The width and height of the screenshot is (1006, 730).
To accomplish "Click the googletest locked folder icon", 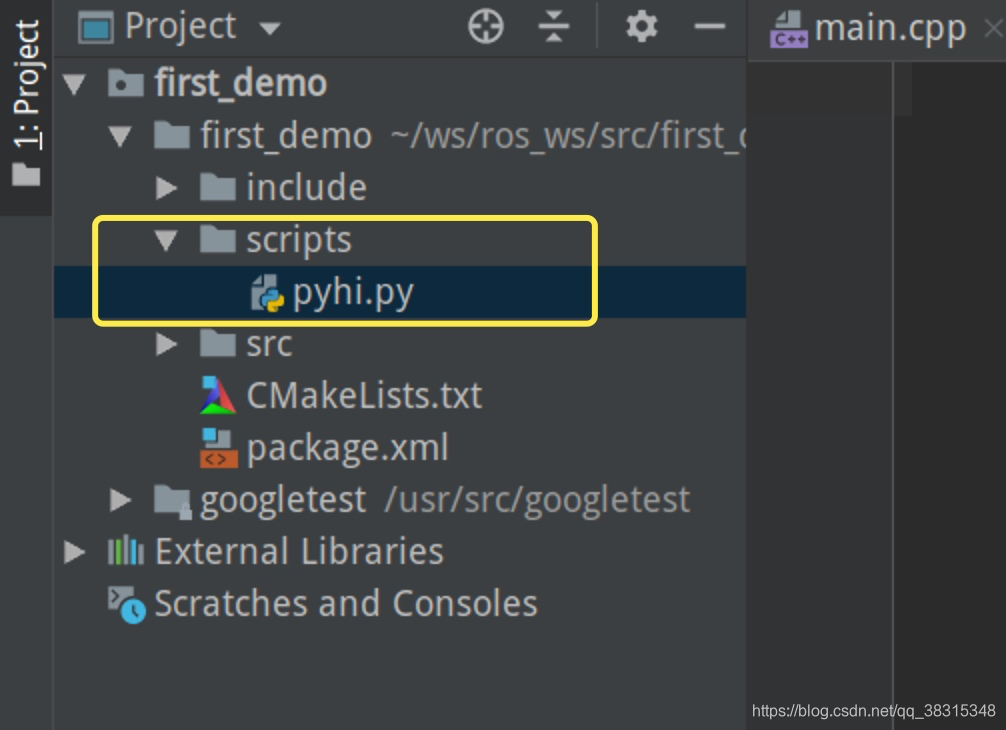I will click(173, 502).
